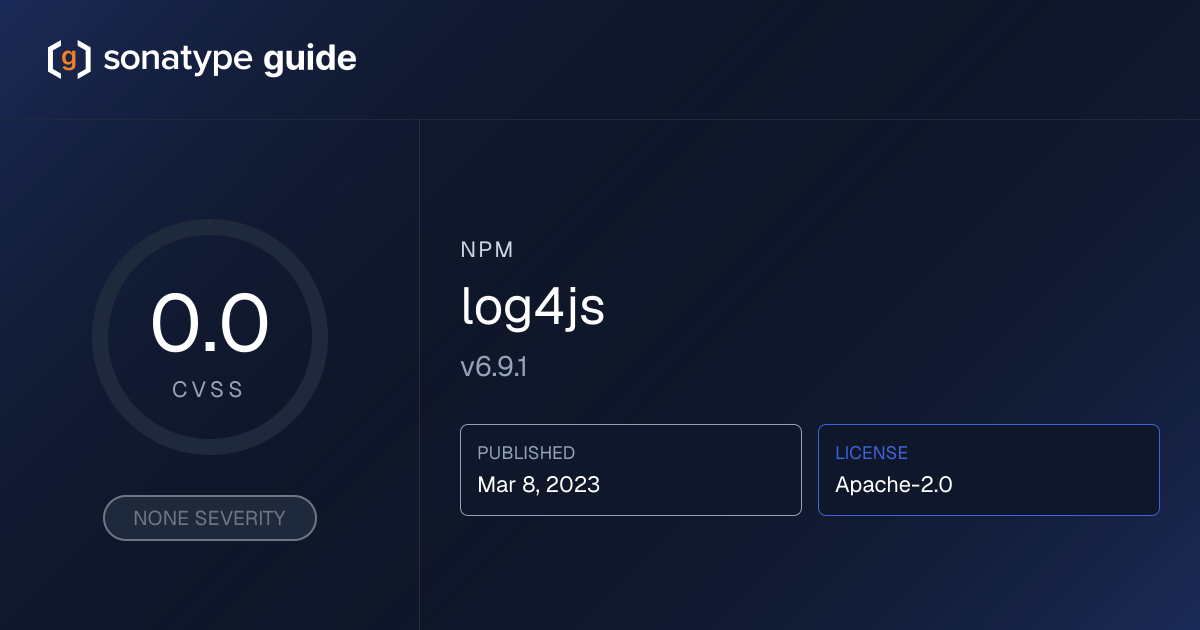1200x630 pixels.
Task: Click the NPM ecosystem label
Action: (487, 250)
